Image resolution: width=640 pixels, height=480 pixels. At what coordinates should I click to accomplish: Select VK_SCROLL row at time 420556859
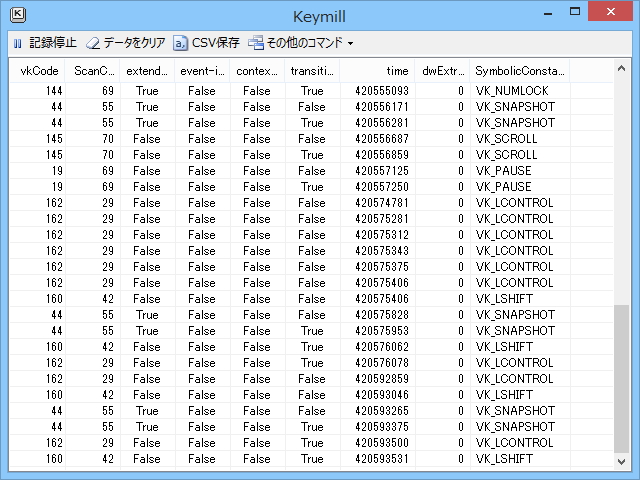pyautogui.click(x=311, y=155)
